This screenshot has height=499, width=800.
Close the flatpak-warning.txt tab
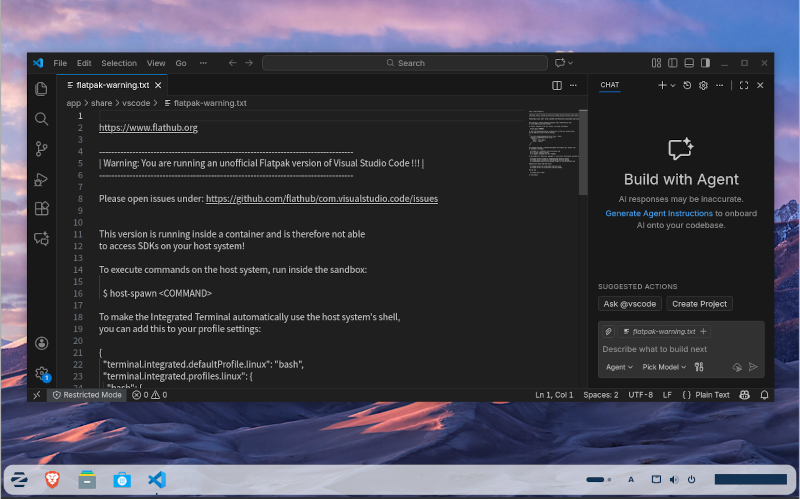pyautogui.click(x=158, y=85)
